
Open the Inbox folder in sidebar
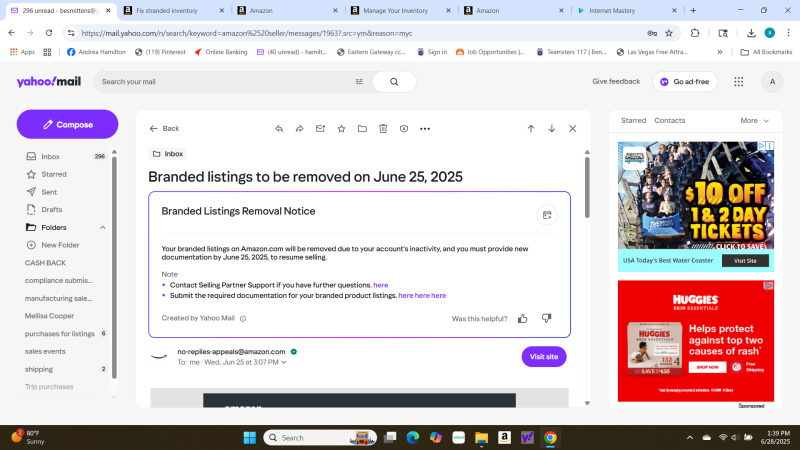[x=50, y=156]
